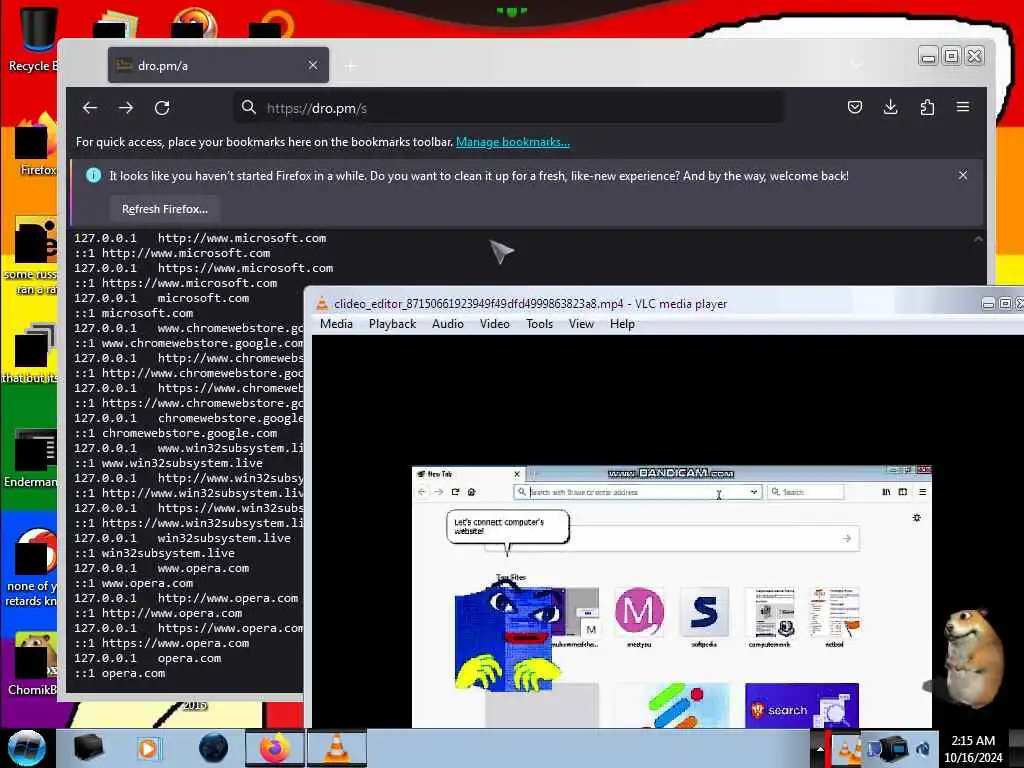The image size is (1024, 768).
Task: Open VLC Tools menu
Action: (x=539, y=324)
